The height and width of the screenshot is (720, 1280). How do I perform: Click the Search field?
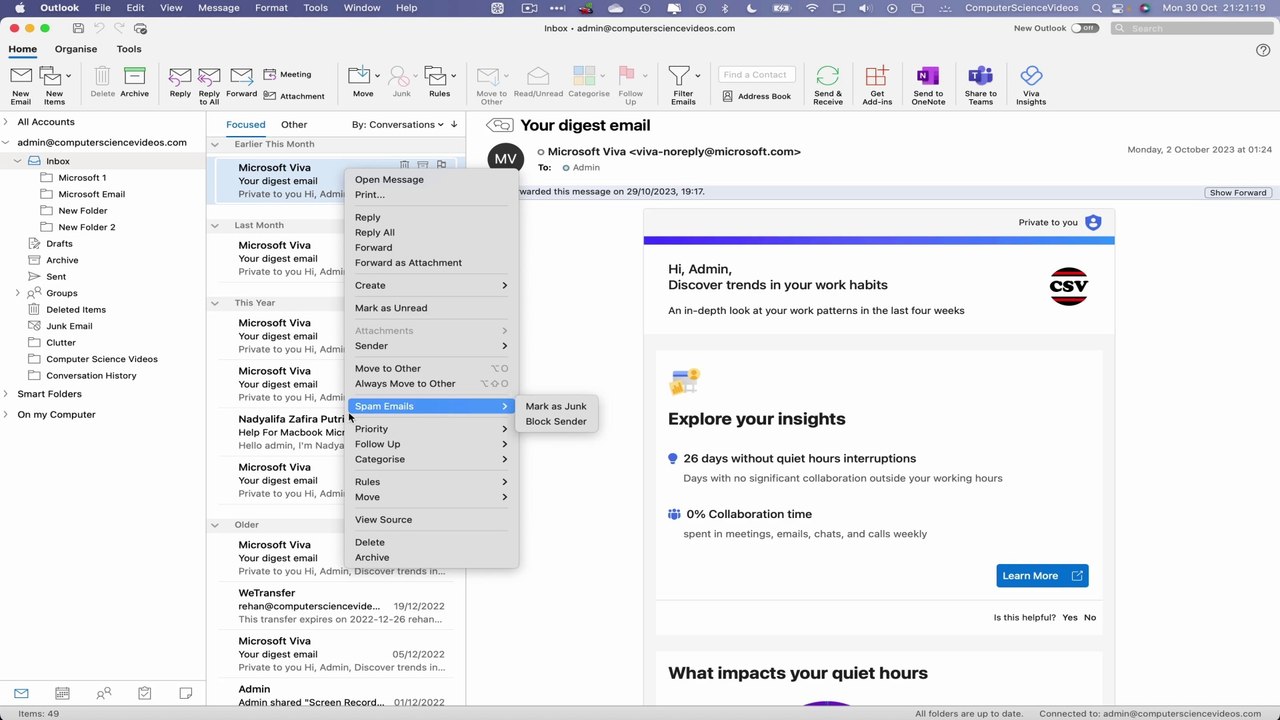pyautogui.click(x=1192, y=28)
